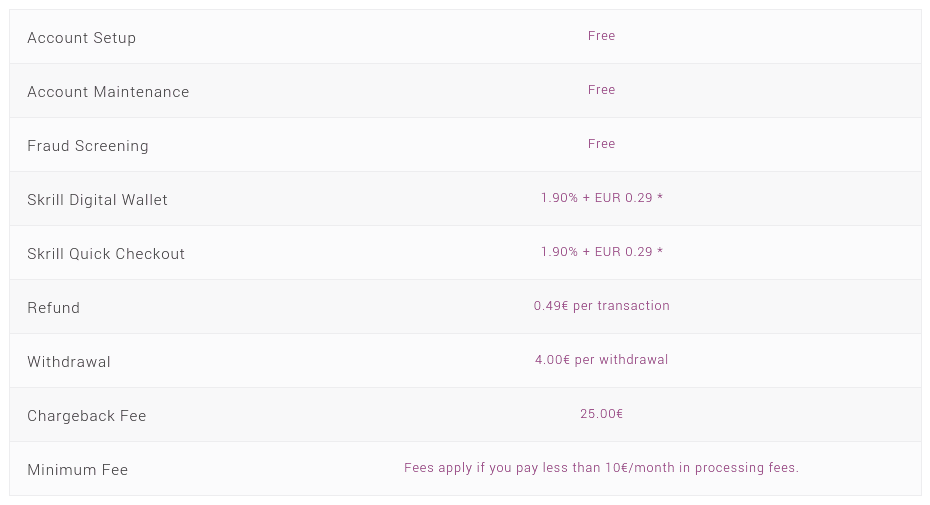Click the 4.00€ per withdrawal price
This screenshot has width=930, height=505.
(601, 360)
